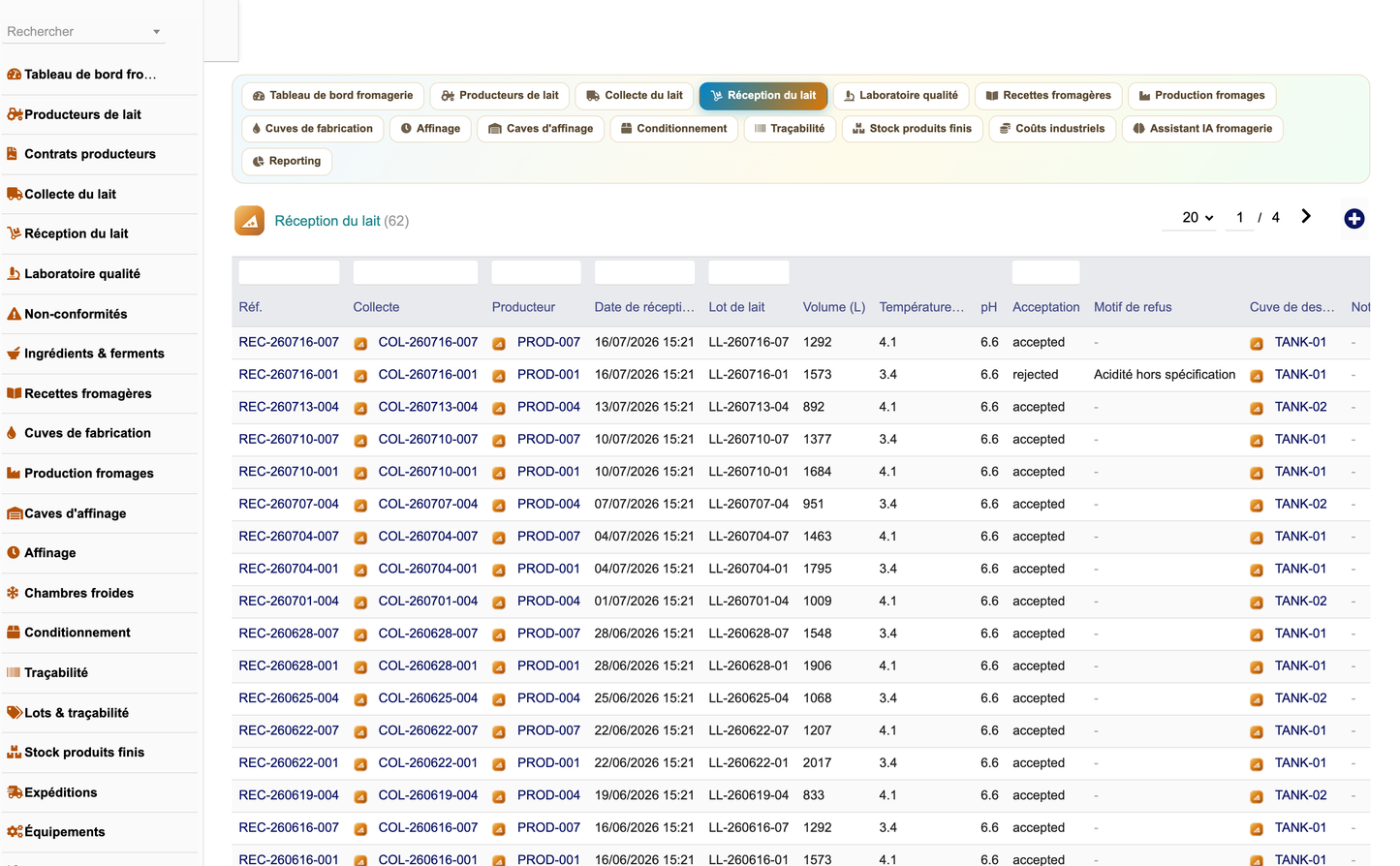Click the Collecte filter input field
The width and height of the screenshot is (1400, 866).
pyautogui.click(x=415, y=272)
